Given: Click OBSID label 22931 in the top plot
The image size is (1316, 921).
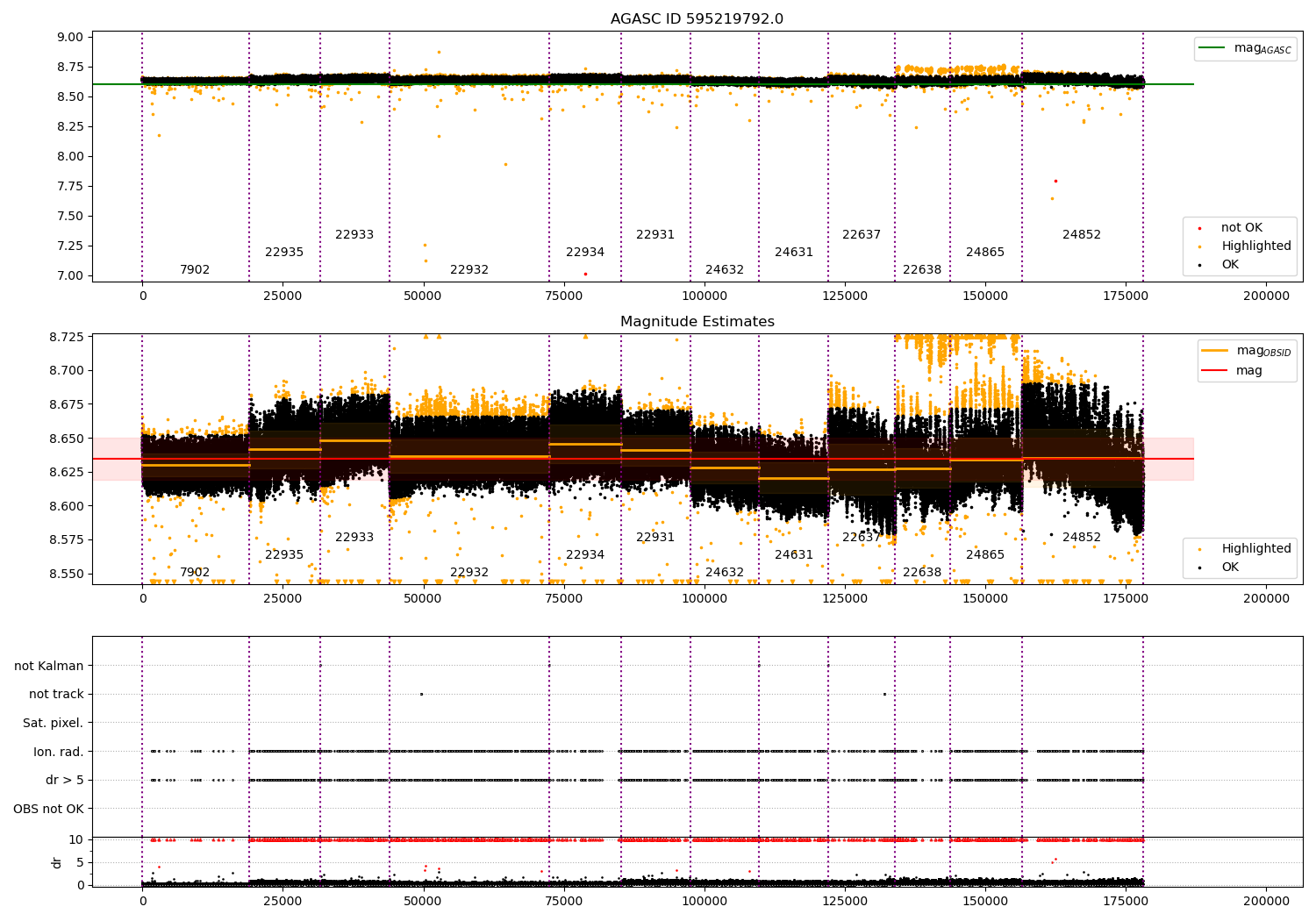Looking at the screenshot, I should 655,235.
